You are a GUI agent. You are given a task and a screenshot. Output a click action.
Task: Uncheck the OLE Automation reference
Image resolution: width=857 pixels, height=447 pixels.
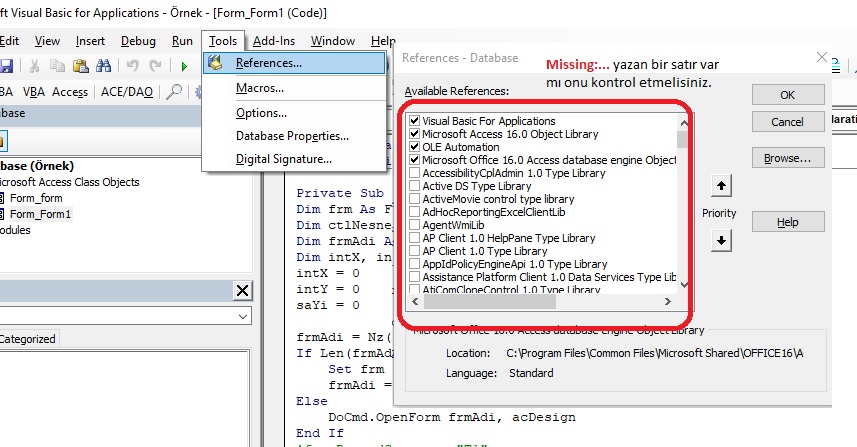pos(414,147)
